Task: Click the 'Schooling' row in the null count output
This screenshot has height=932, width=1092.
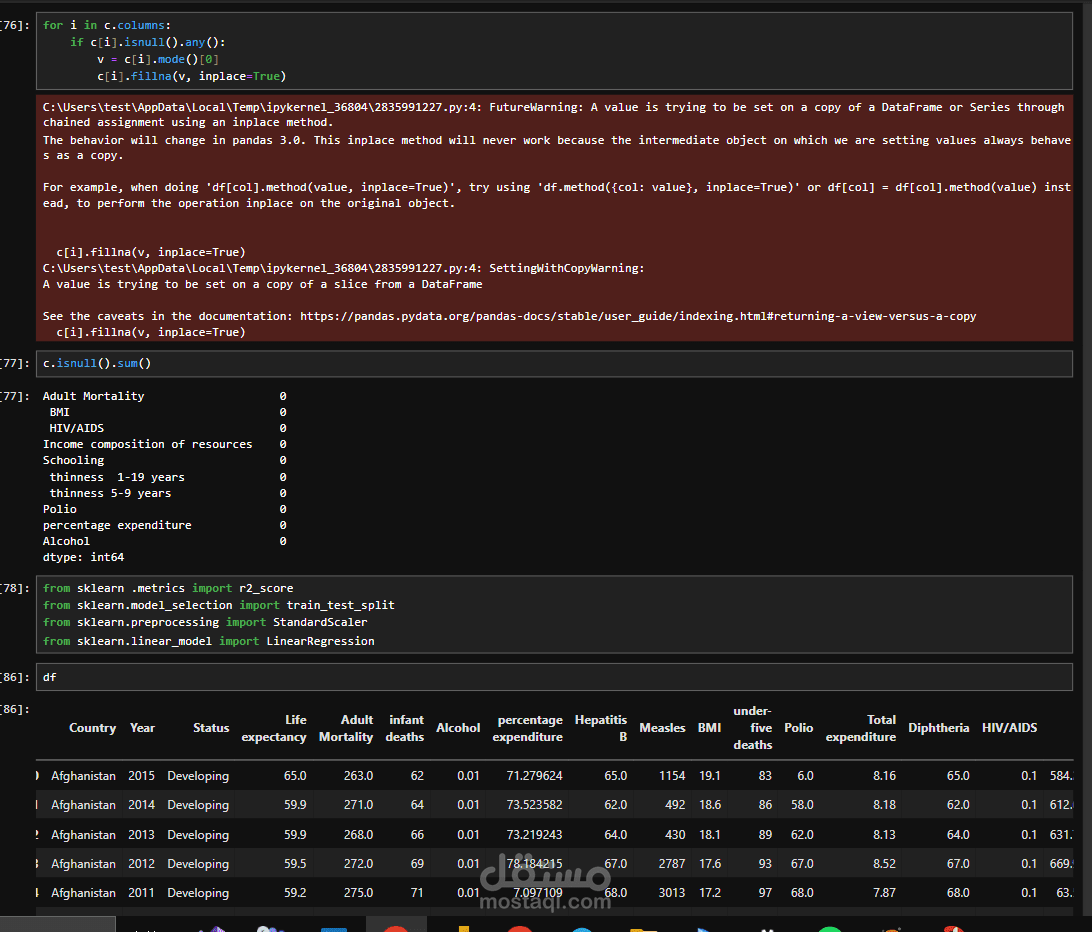Action: tap(164, 460)
